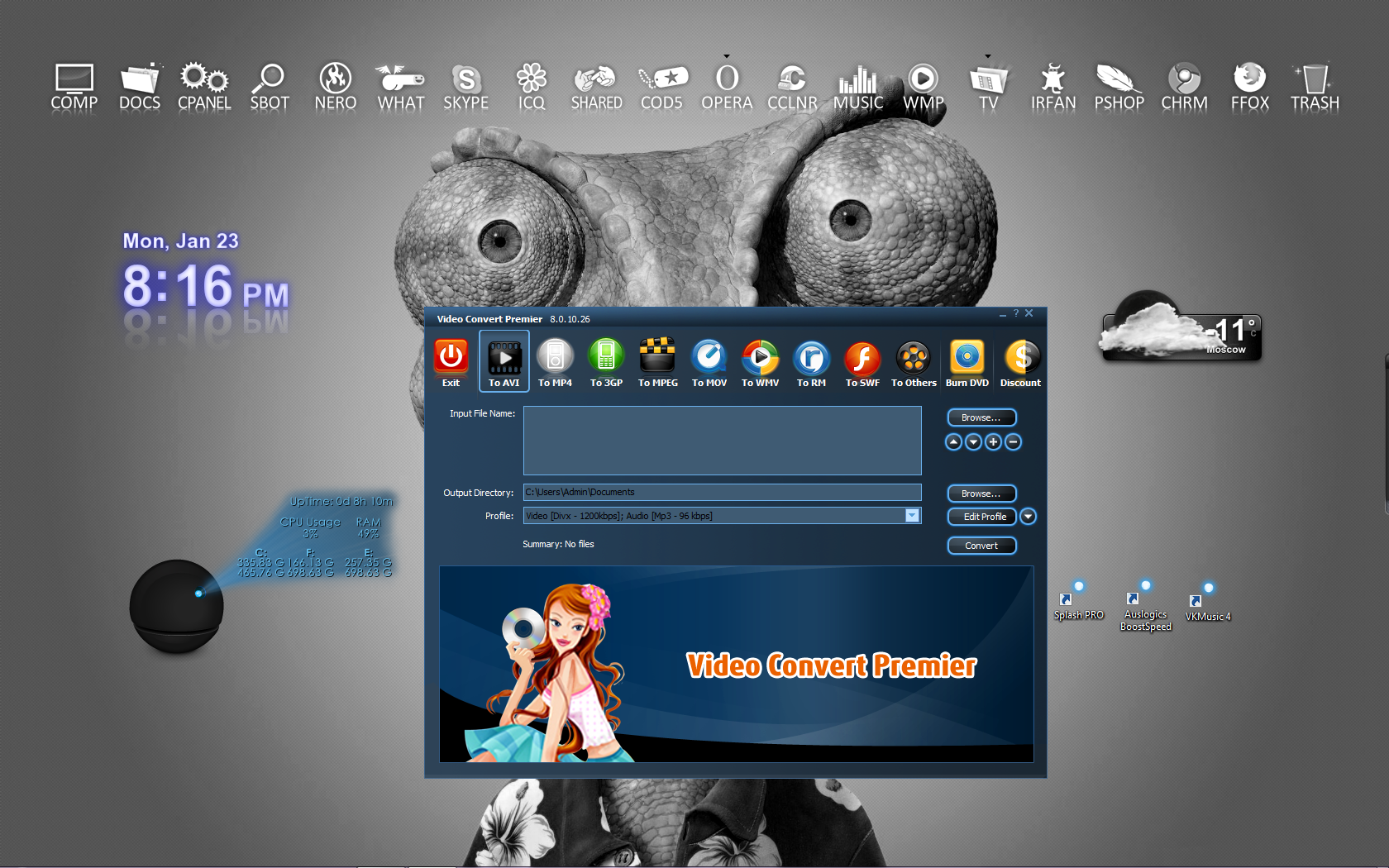
Task: Open CCLNR cleaner icon
Action: click(792, 87)
